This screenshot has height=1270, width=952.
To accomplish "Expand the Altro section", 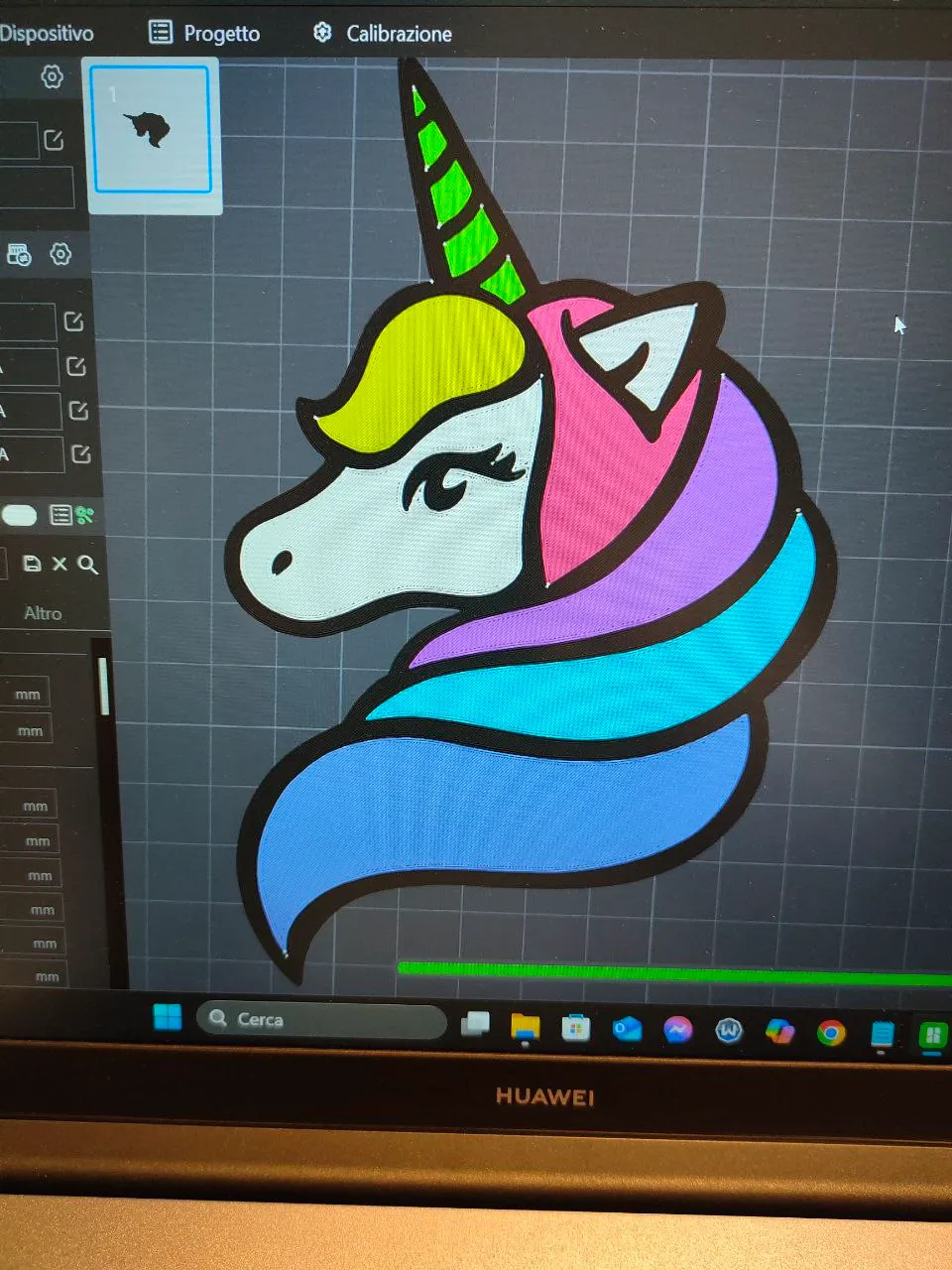I will 41,613.
